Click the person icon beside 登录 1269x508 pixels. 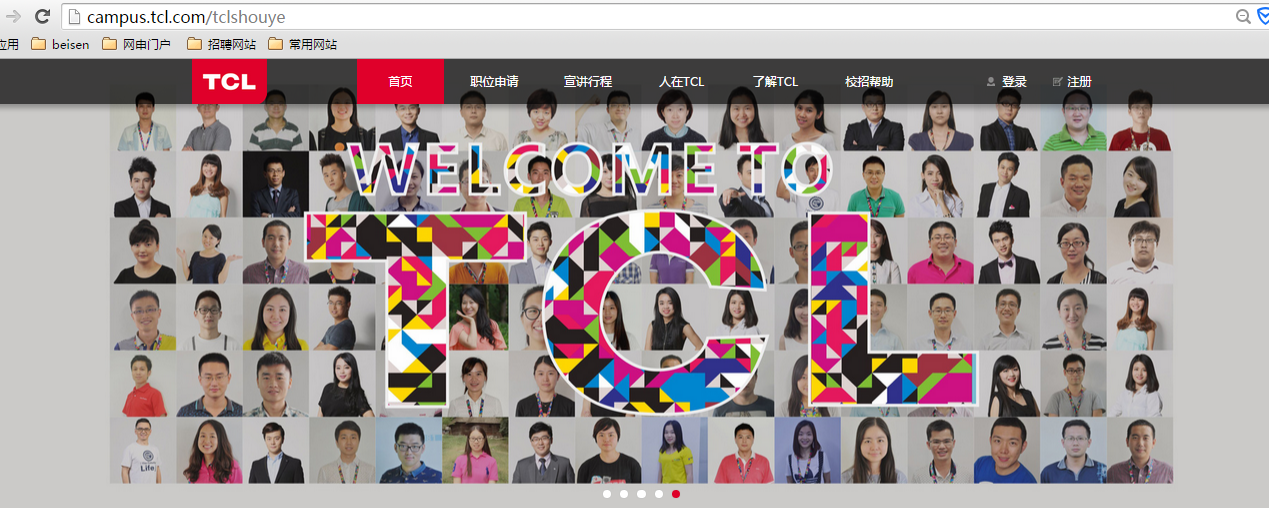pos(991,82)
